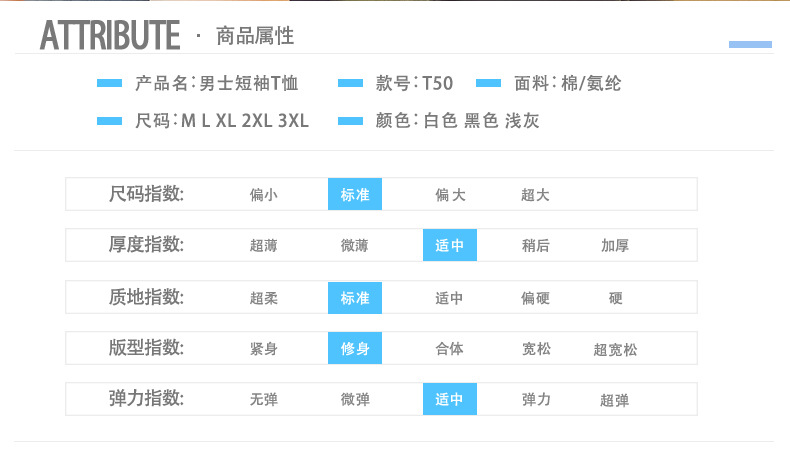Click the ATTRIBUTE heading text
790x458 pixels.
109,35
